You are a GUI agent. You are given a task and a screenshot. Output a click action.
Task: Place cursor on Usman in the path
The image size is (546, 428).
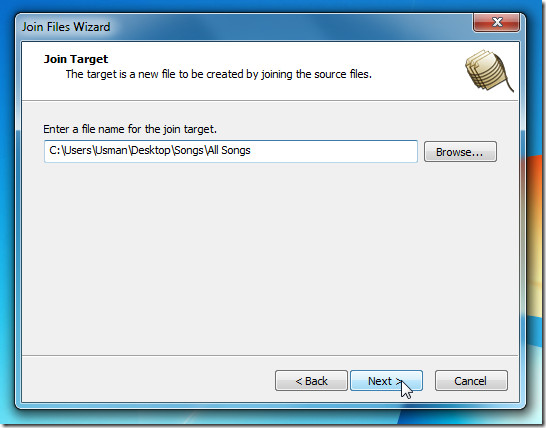[111, 150]
